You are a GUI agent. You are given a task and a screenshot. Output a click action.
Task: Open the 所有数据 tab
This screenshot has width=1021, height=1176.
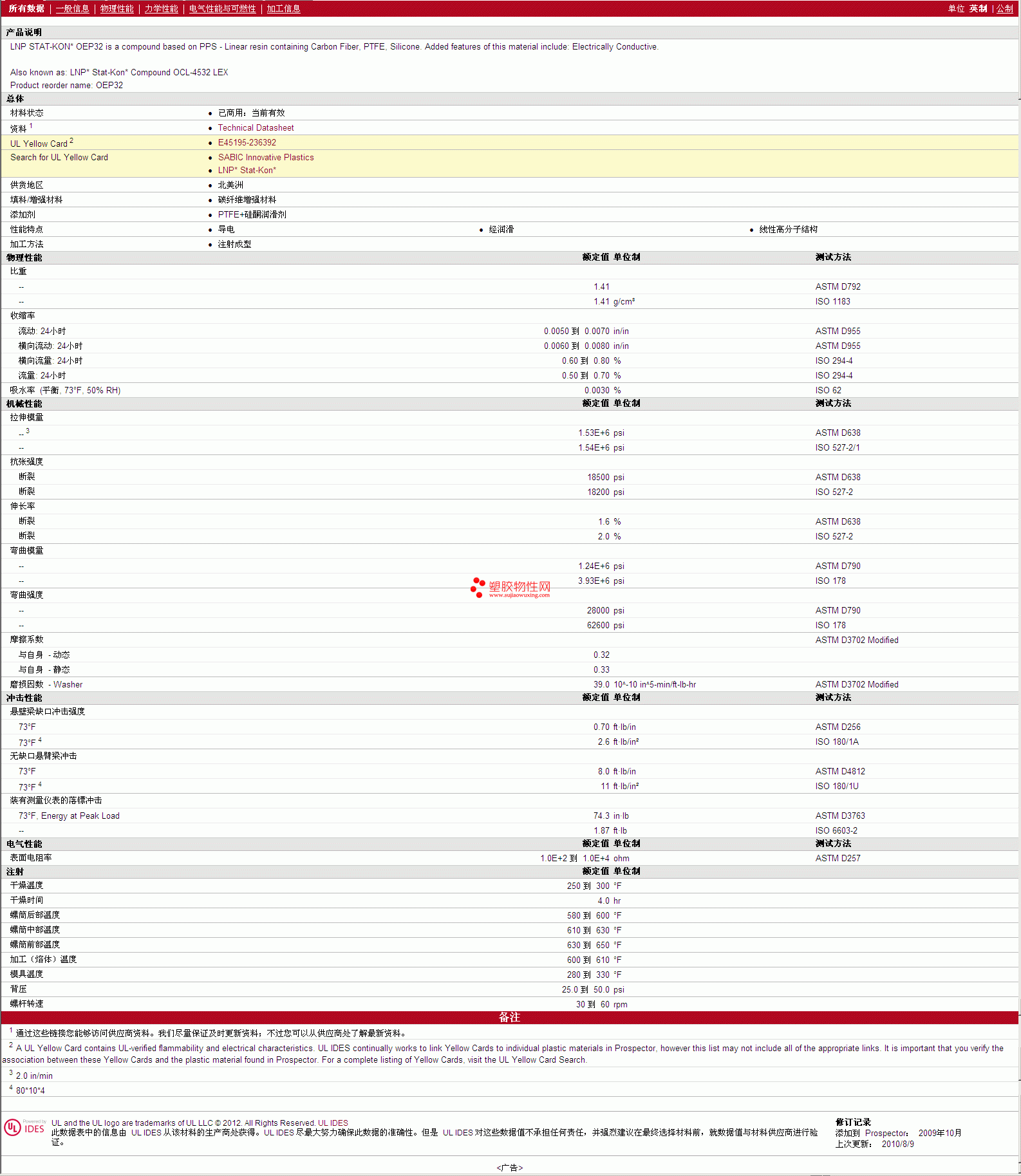26,8
